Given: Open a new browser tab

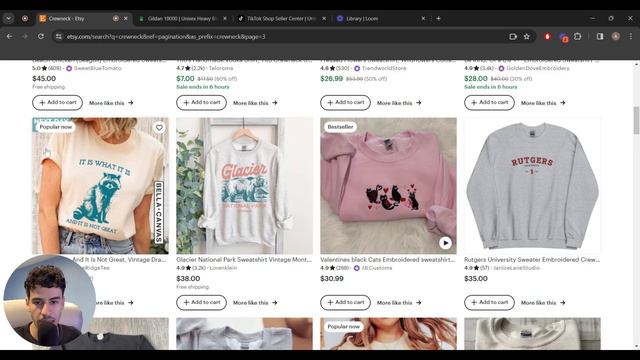Looking at the screenshot, I should point(438,18).
